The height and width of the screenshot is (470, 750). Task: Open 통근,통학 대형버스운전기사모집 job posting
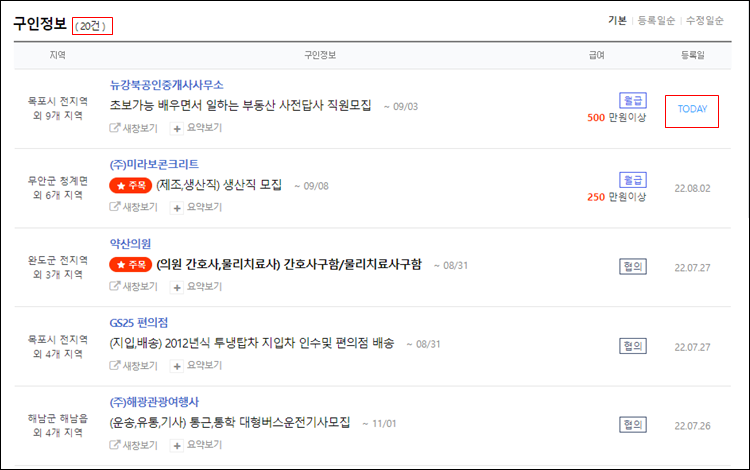click(x=230, y=423)
